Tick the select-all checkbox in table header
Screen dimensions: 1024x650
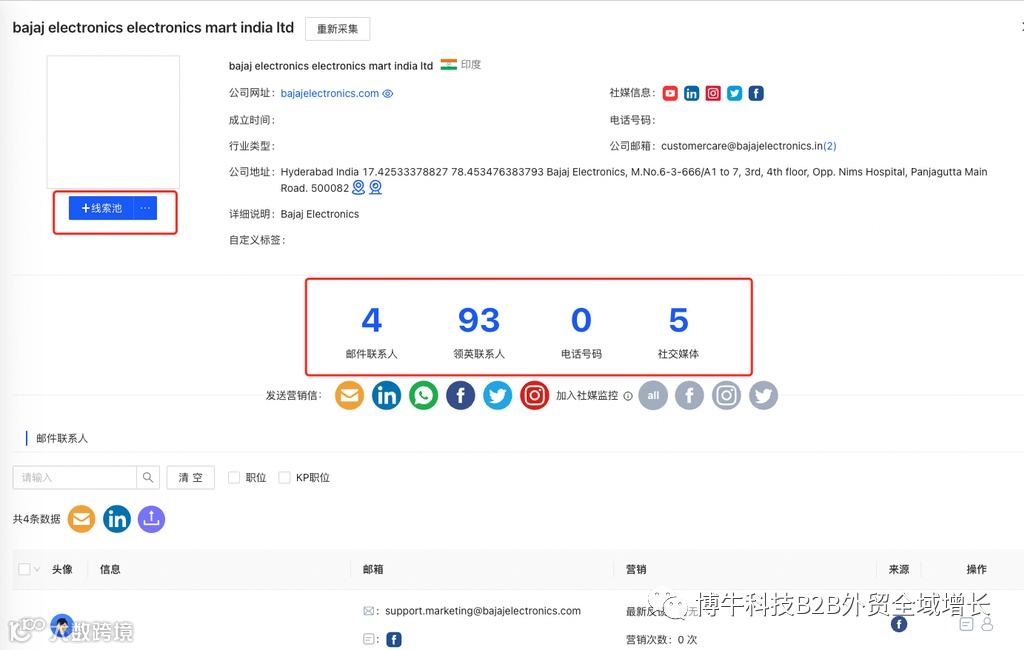[24, 569]
